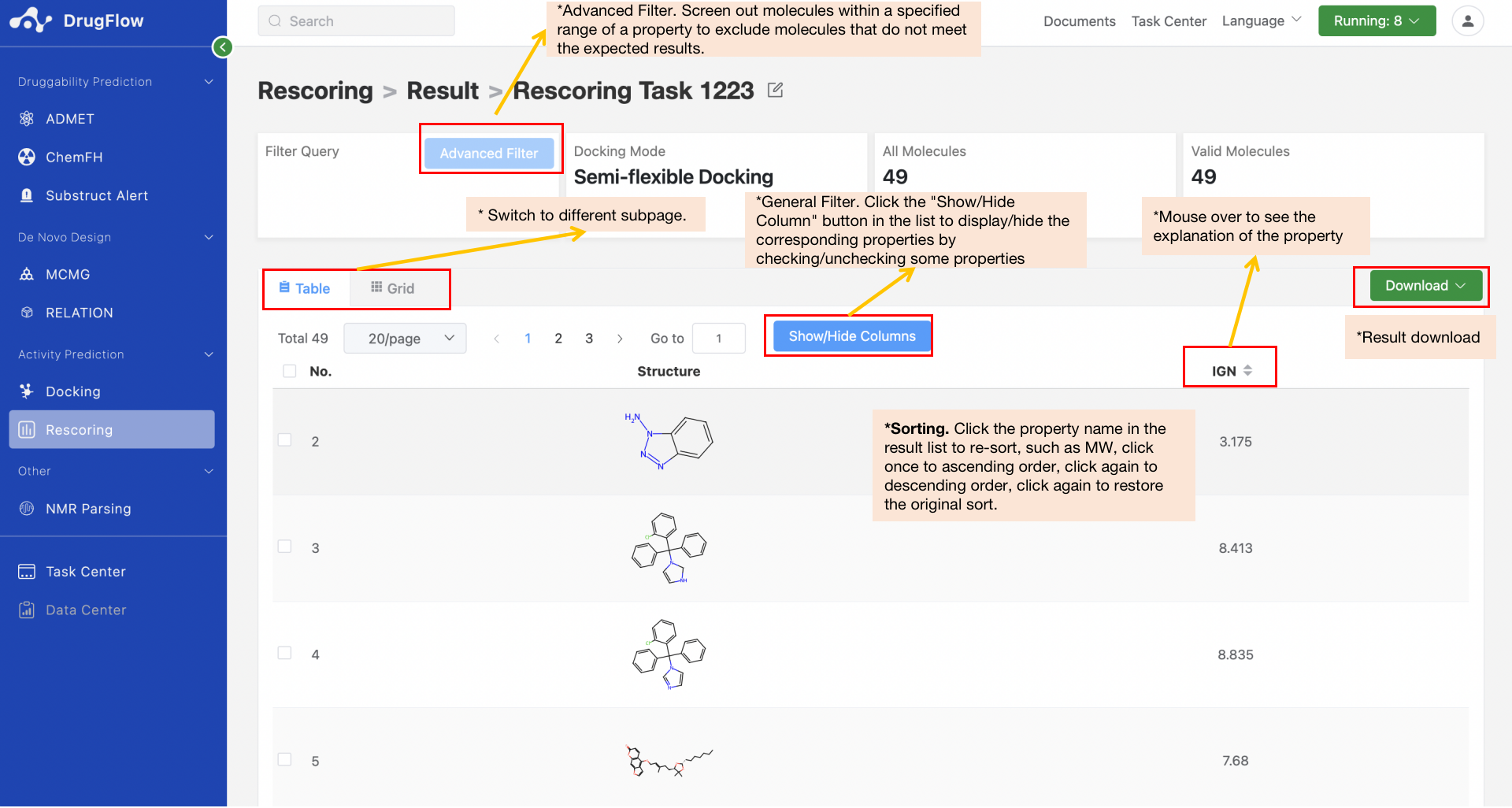Viewport: 1512px width, 808px height.
Task: Open the Advanced Filter
Action: (489, 153)
